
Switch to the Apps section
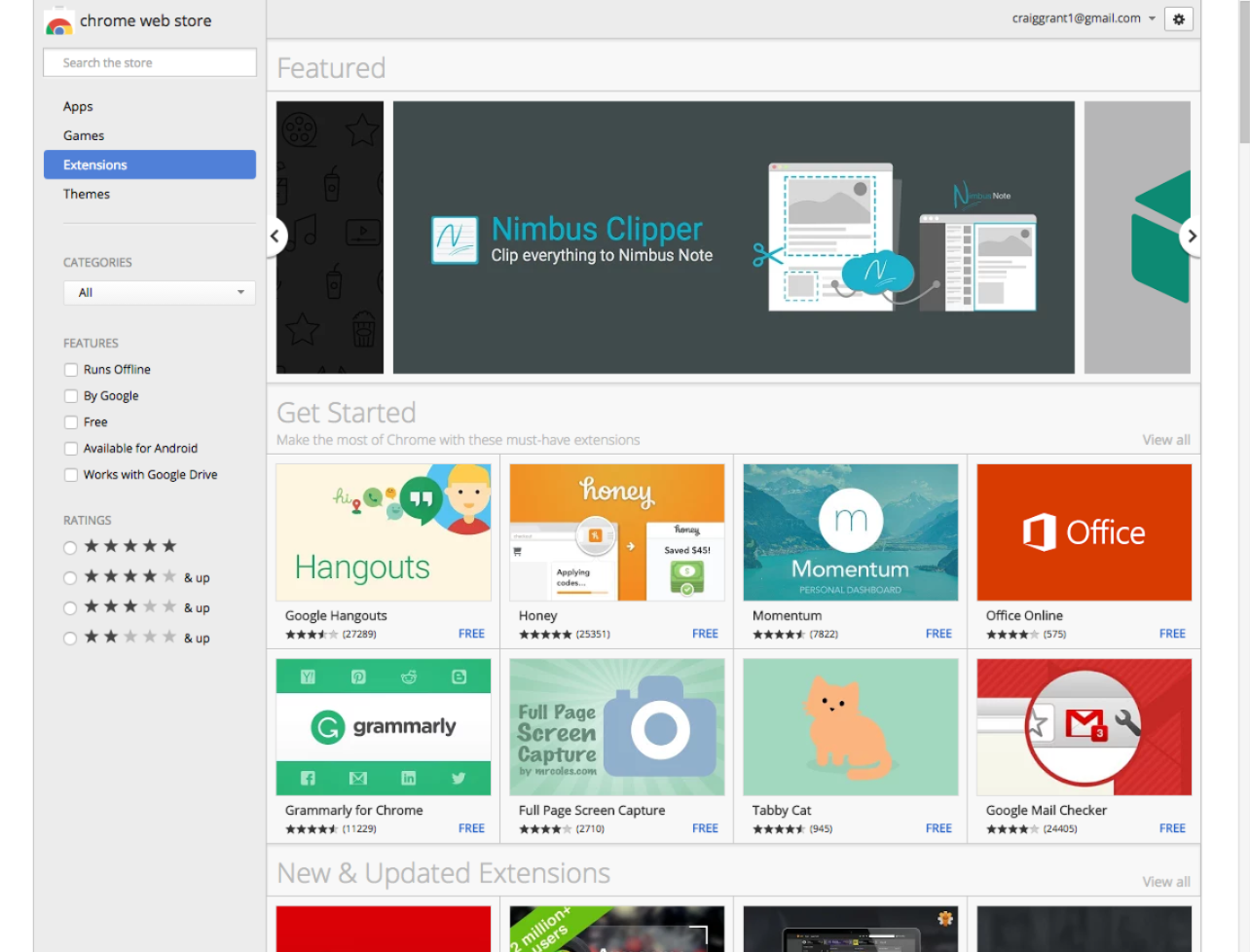click(78, 106)
